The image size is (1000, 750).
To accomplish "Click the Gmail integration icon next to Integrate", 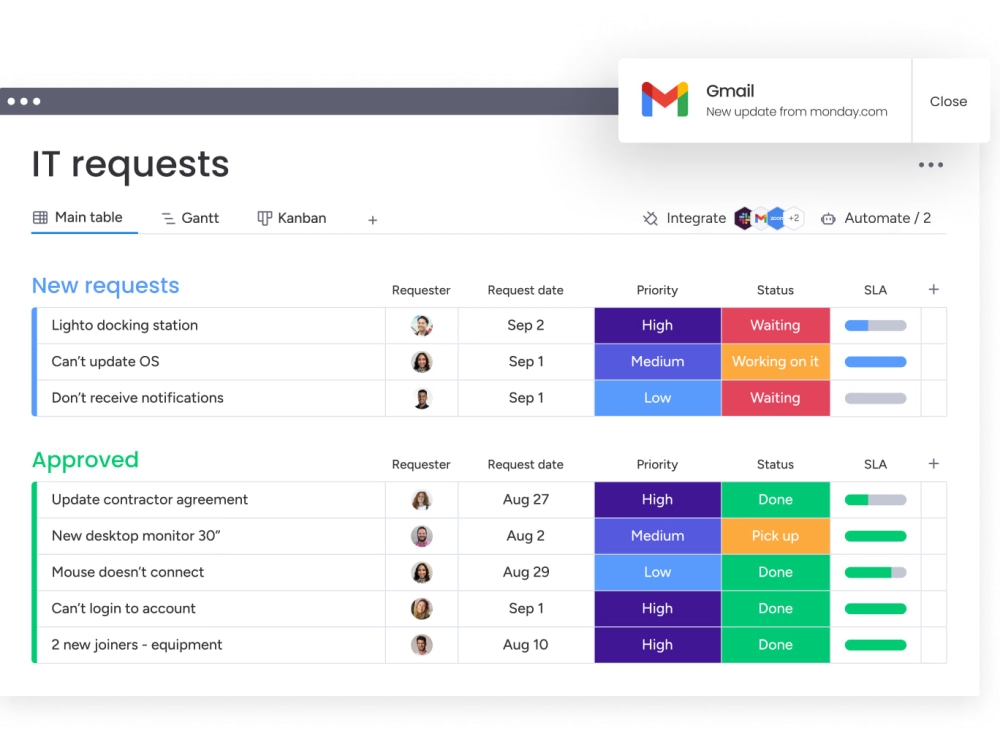I will [x=760, y=218].
